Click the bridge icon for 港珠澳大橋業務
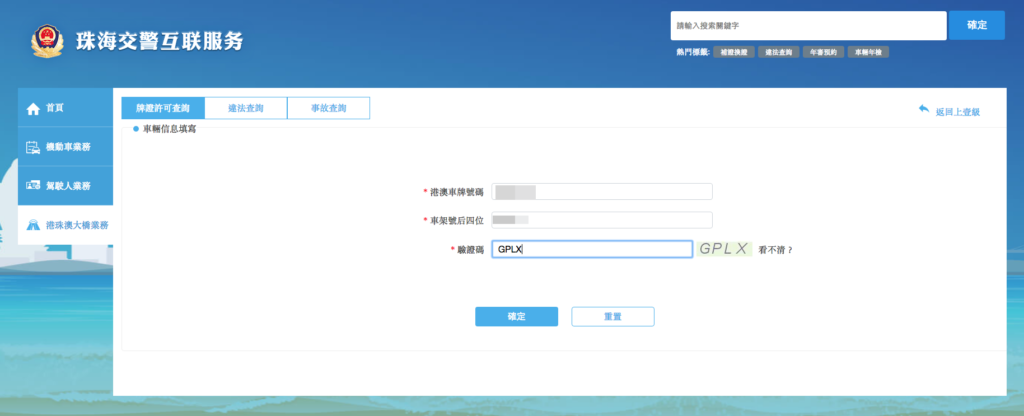Viewport: 1024px width, 416px height. click(x=32, y=226)
